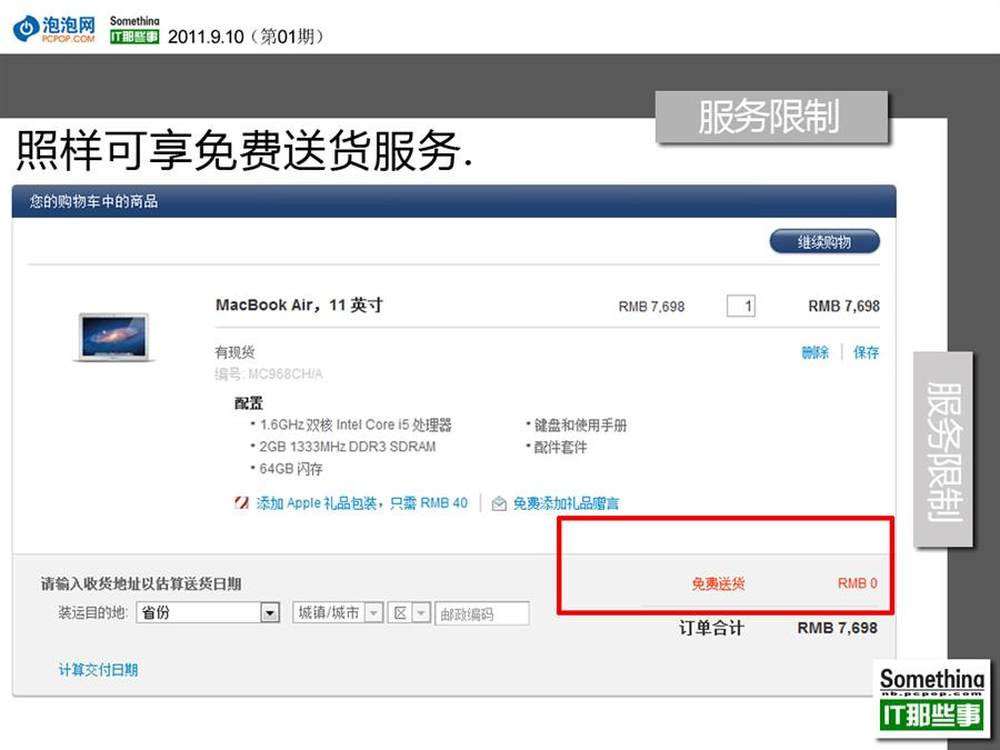Click the 邮政编码 postal code field

pos(482,614)
